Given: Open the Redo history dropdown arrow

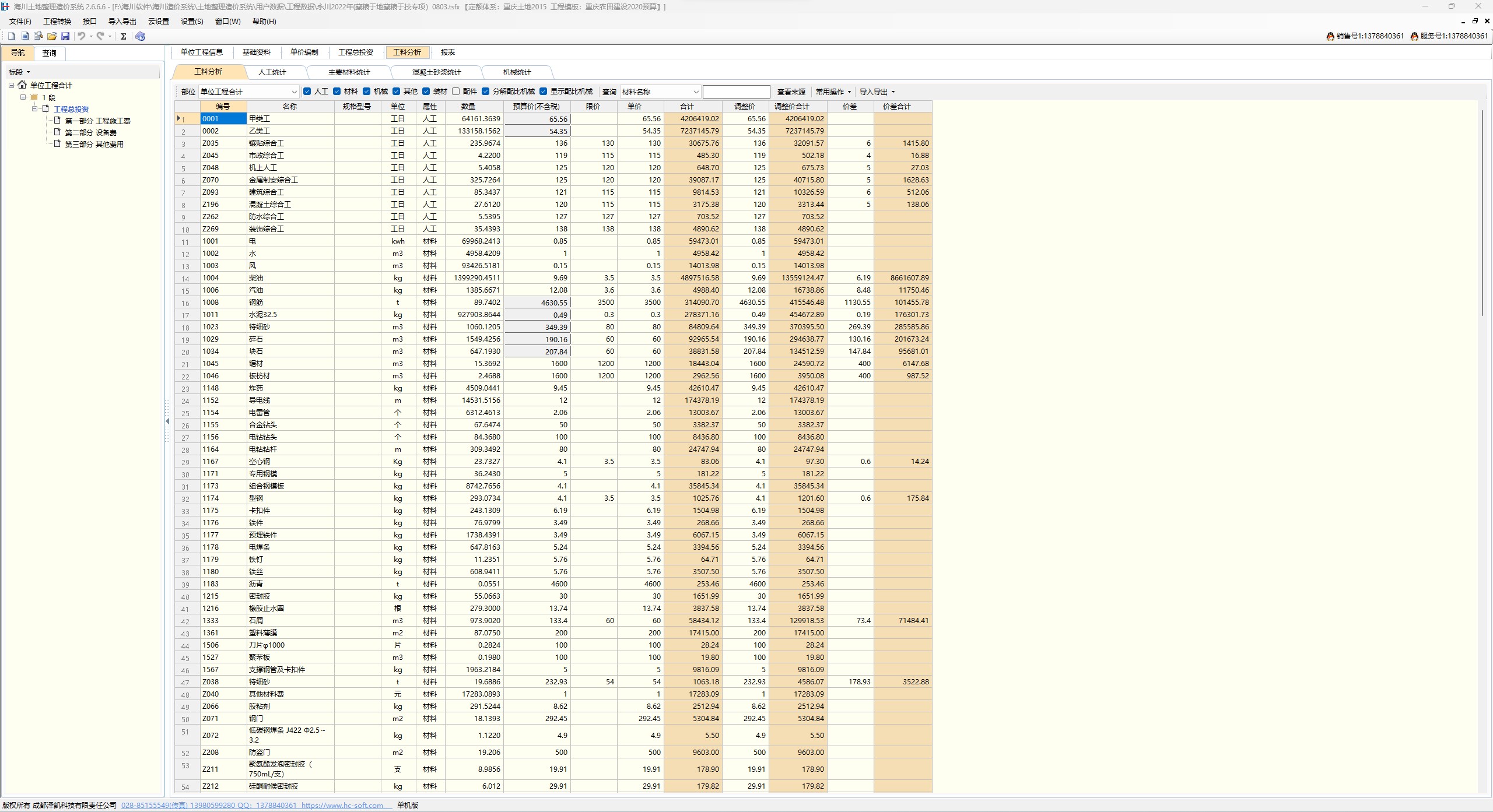Looking at the screenshot, I should [110, 36].
